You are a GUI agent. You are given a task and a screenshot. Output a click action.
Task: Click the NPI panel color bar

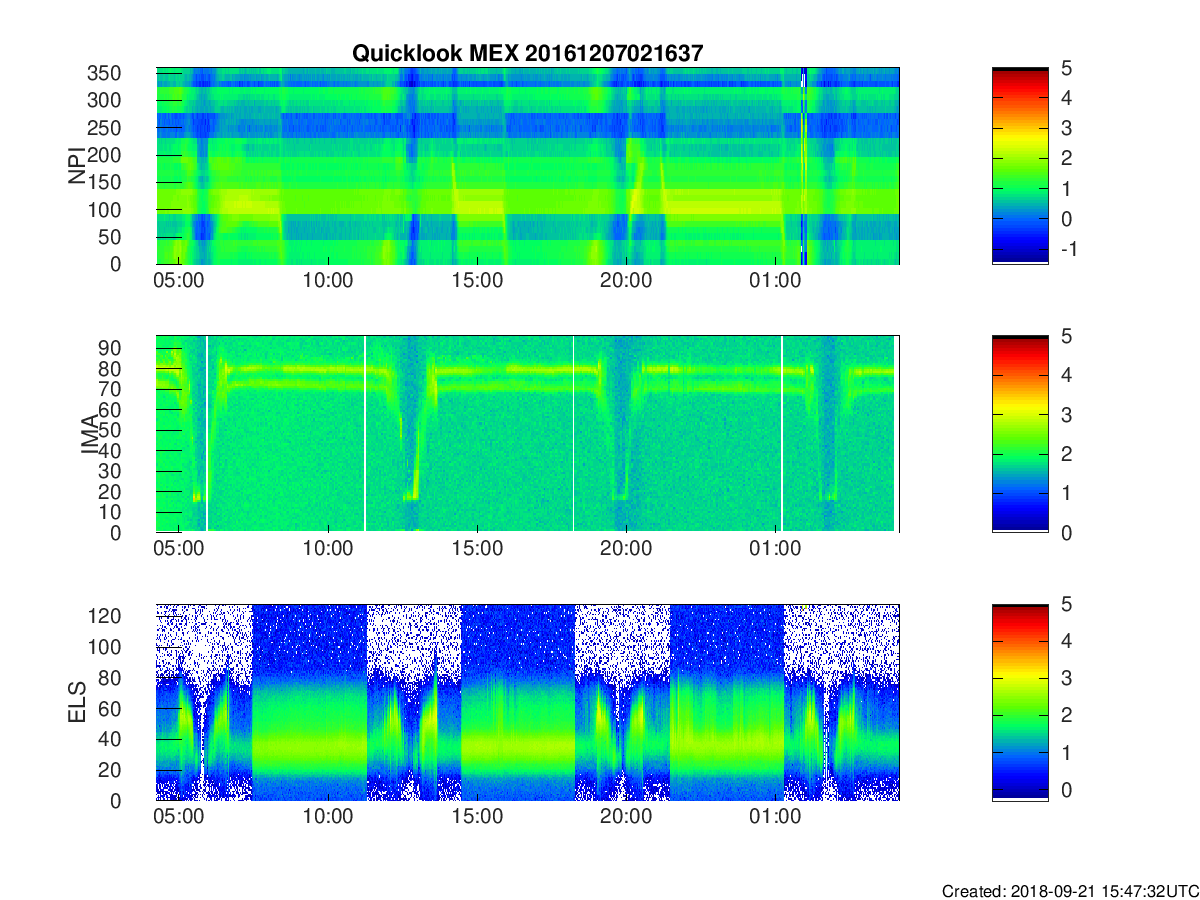[1020, 166]
